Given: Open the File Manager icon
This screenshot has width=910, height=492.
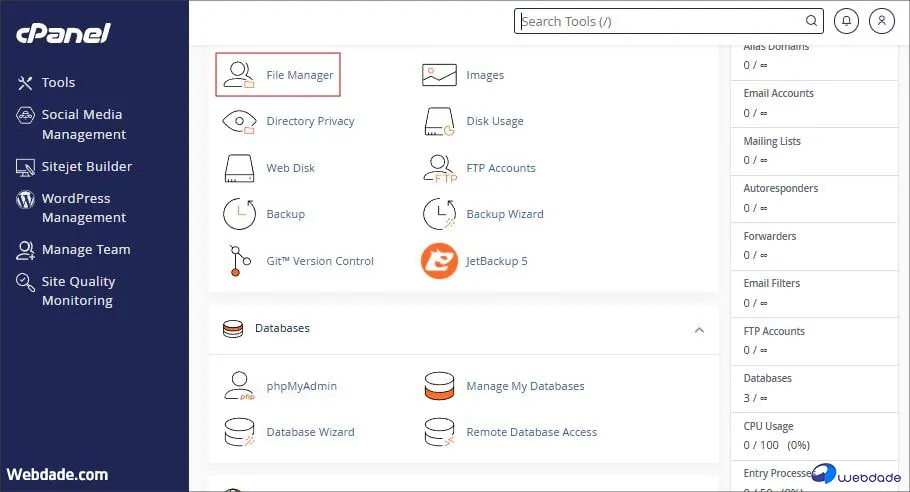Looking at the screenshot, I should coord(240,75).
